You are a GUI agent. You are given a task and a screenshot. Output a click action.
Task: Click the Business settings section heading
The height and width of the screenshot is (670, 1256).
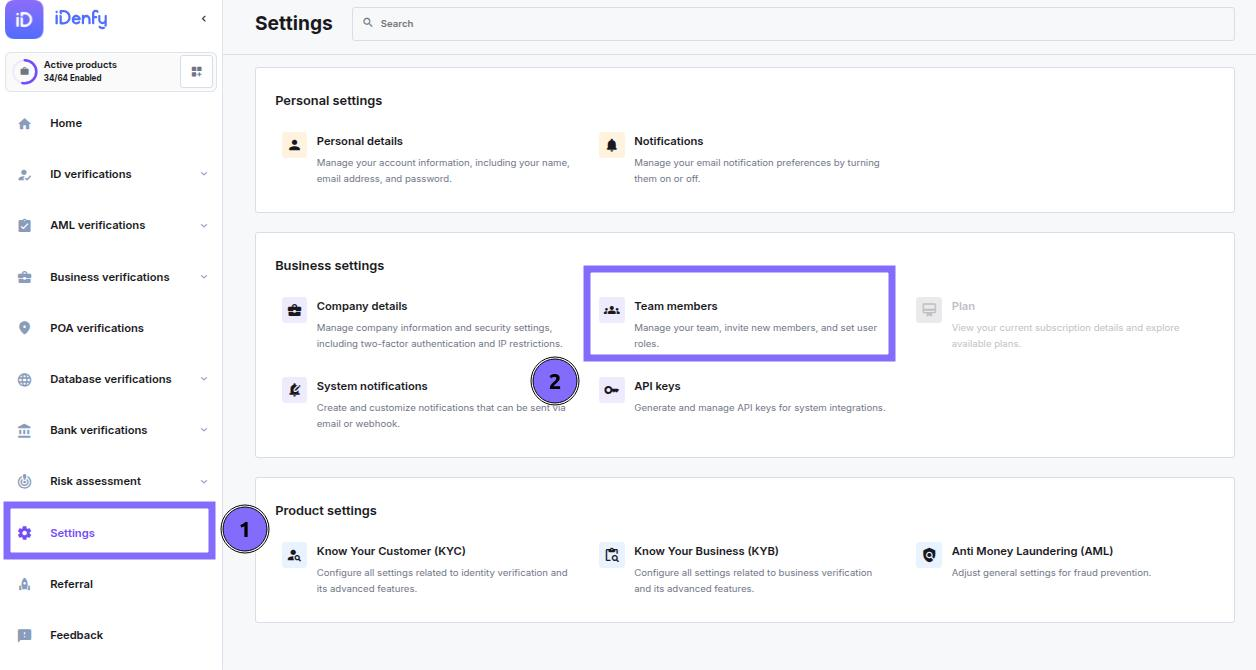[x=329, y=265]
